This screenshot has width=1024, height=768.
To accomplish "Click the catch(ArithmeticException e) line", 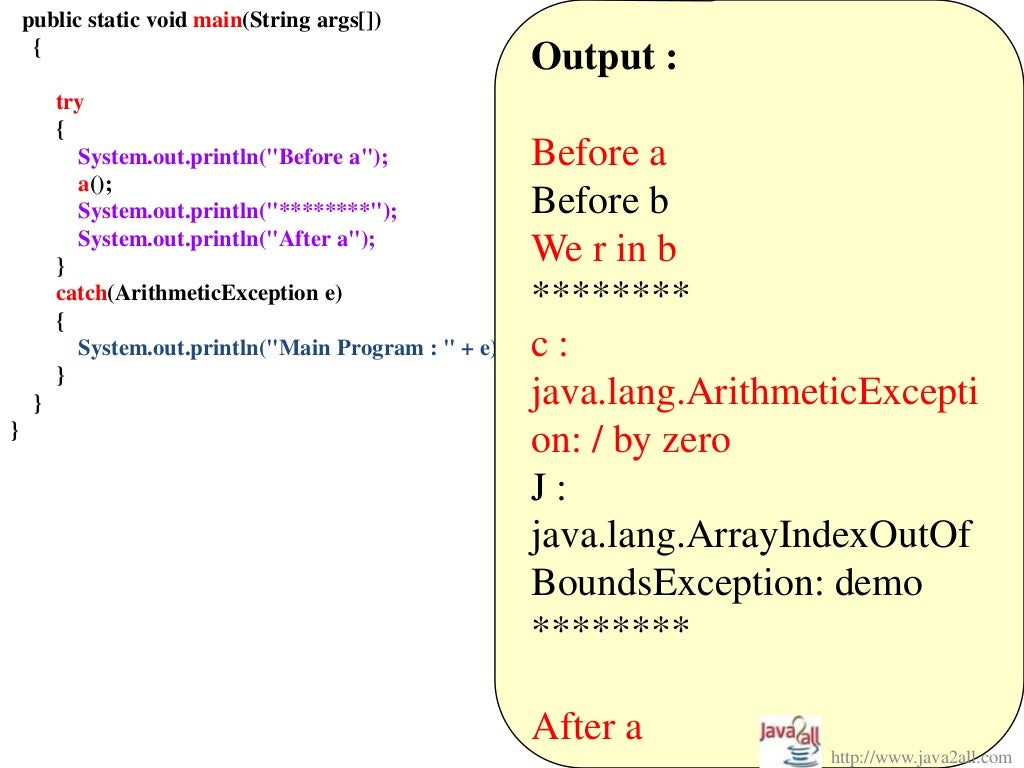I will coord(199,293).
